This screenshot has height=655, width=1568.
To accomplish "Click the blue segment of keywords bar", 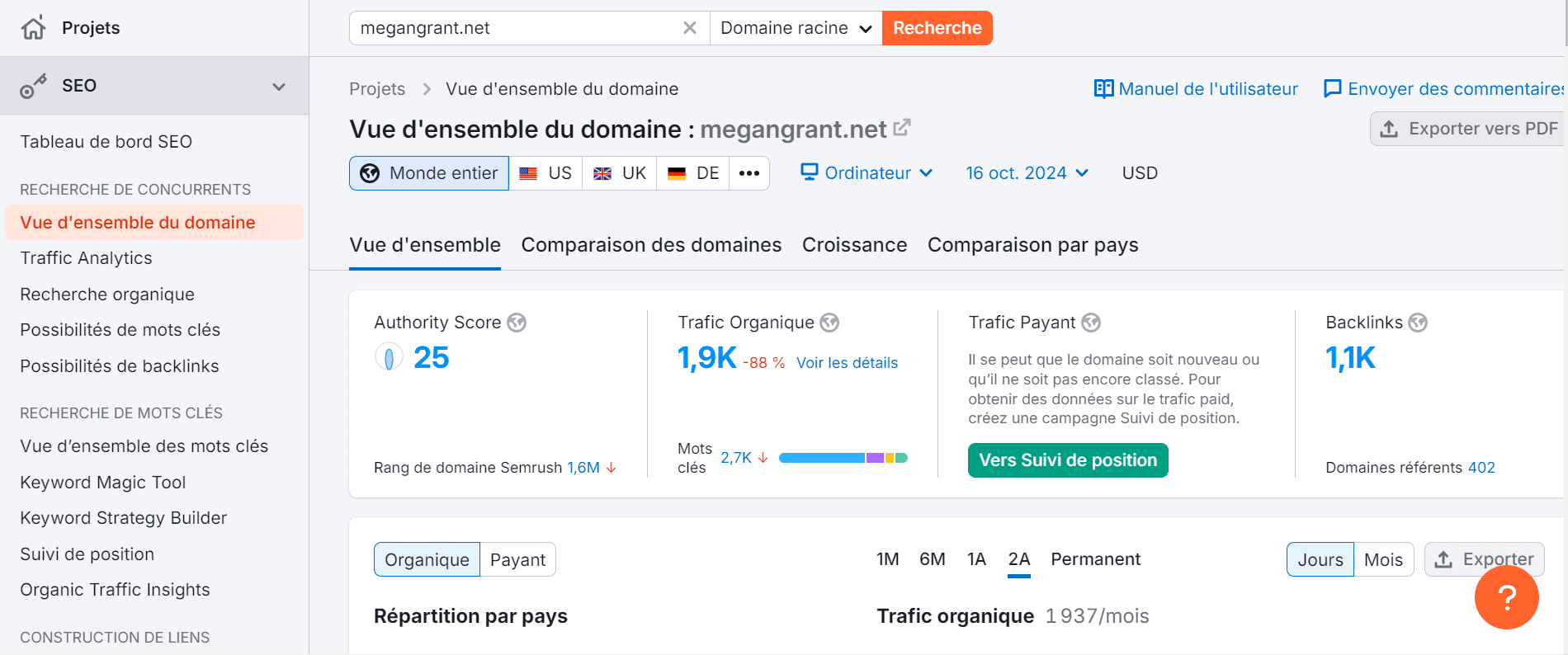I will click(x=822, y=458).
